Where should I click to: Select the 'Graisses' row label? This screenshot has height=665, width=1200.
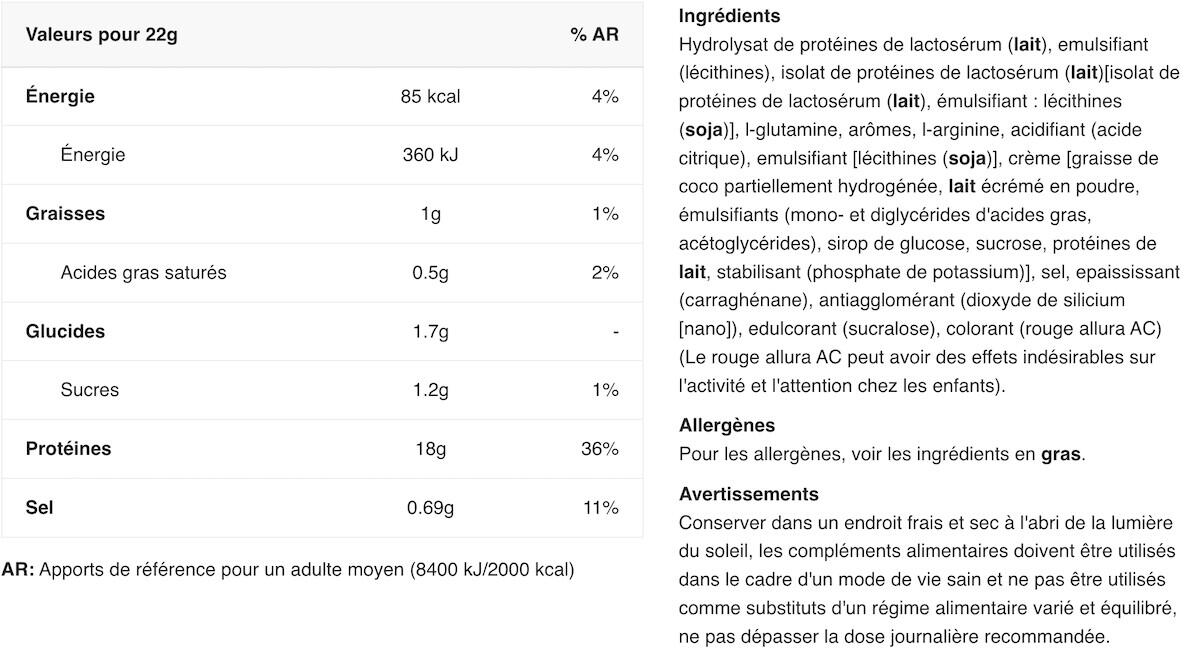[x=65, y=213]
